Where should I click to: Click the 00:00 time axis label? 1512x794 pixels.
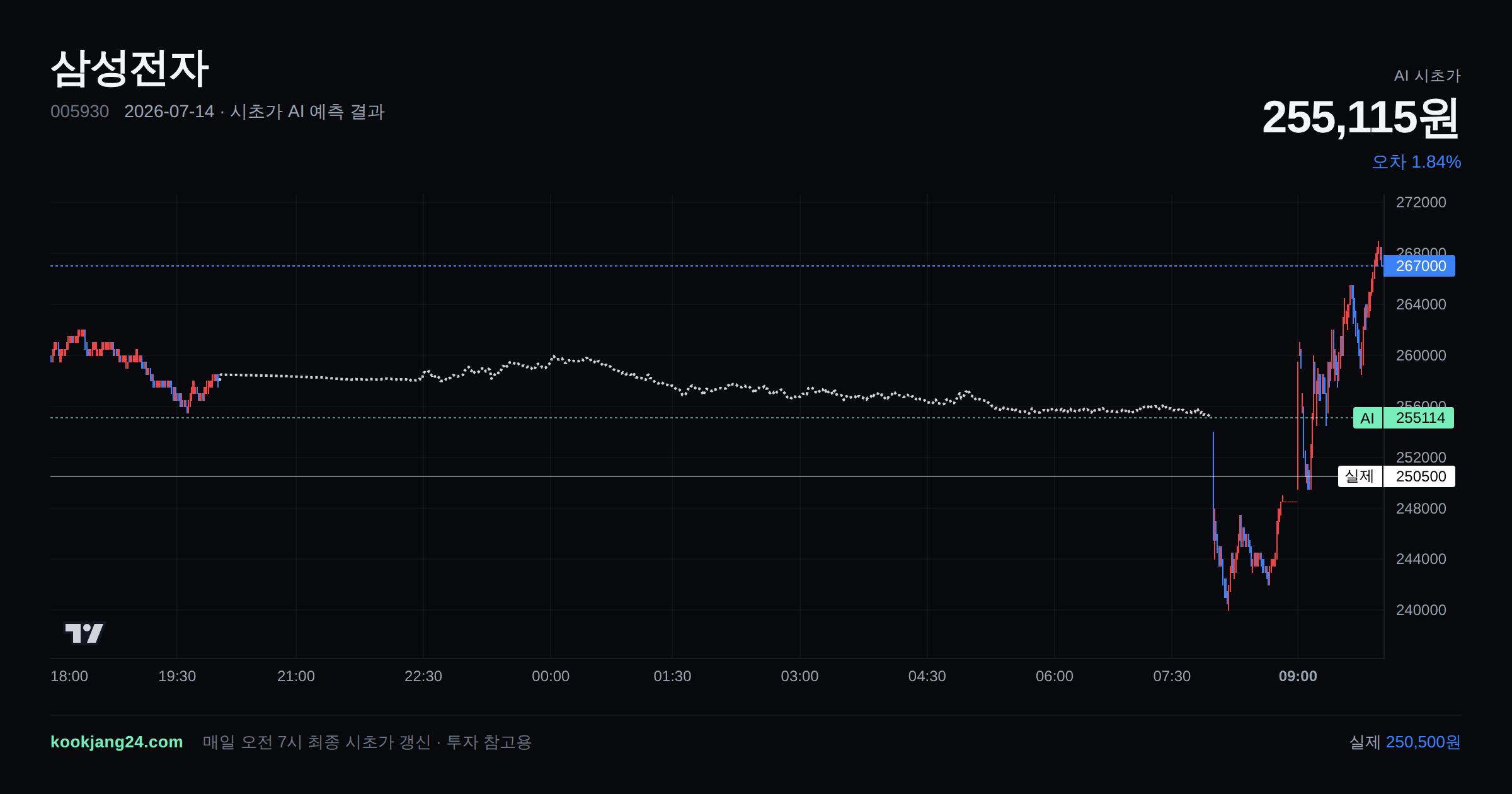(551, 676)
